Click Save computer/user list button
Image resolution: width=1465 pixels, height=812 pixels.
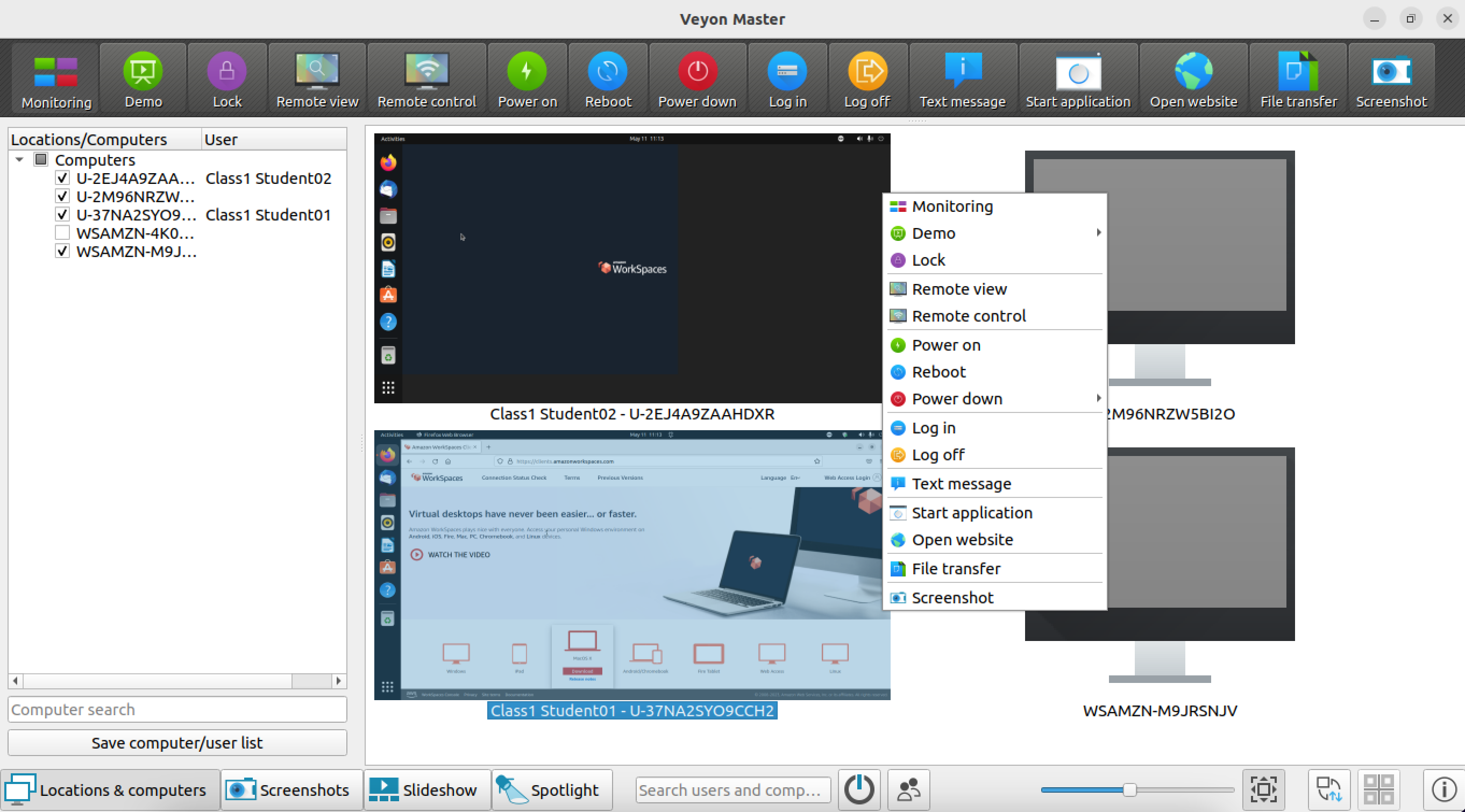pos(177,743)
